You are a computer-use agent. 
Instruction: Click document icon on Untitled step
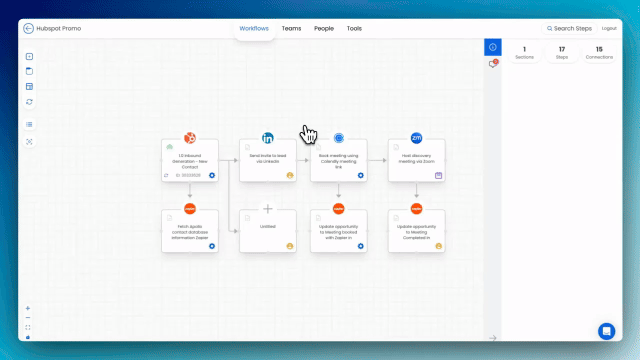[247, 218]
